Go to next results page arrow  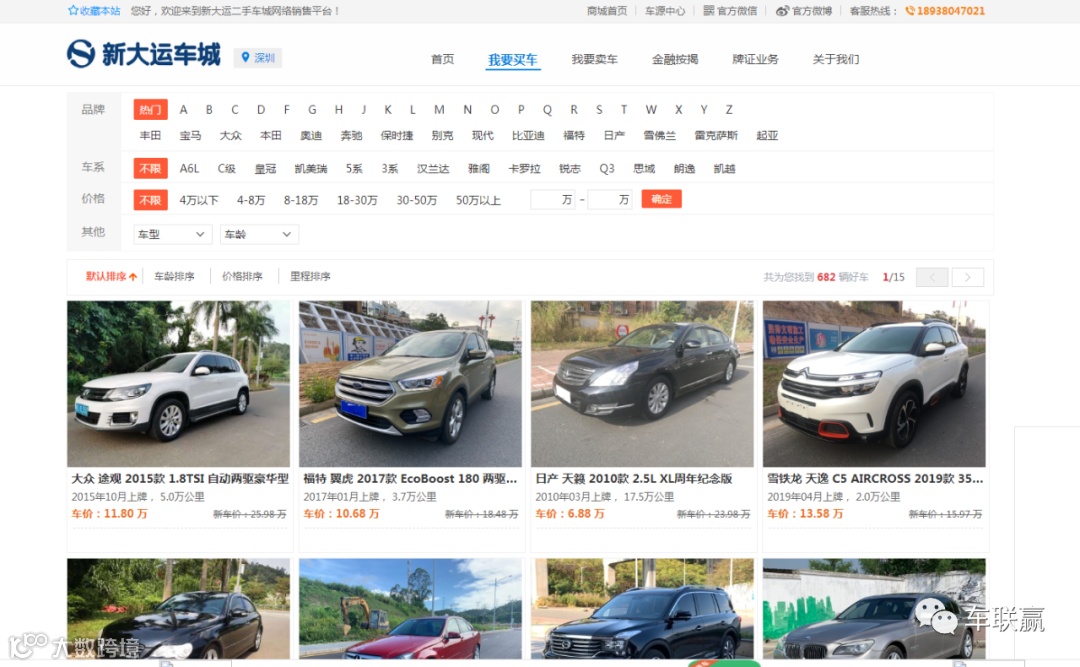pos(968,277)
